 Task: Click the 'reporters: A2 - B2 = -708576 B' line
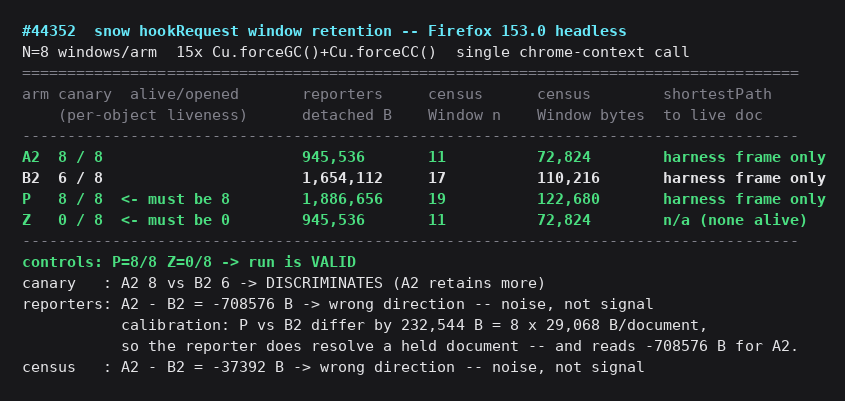pyautogui.click(x=338, y=305)
